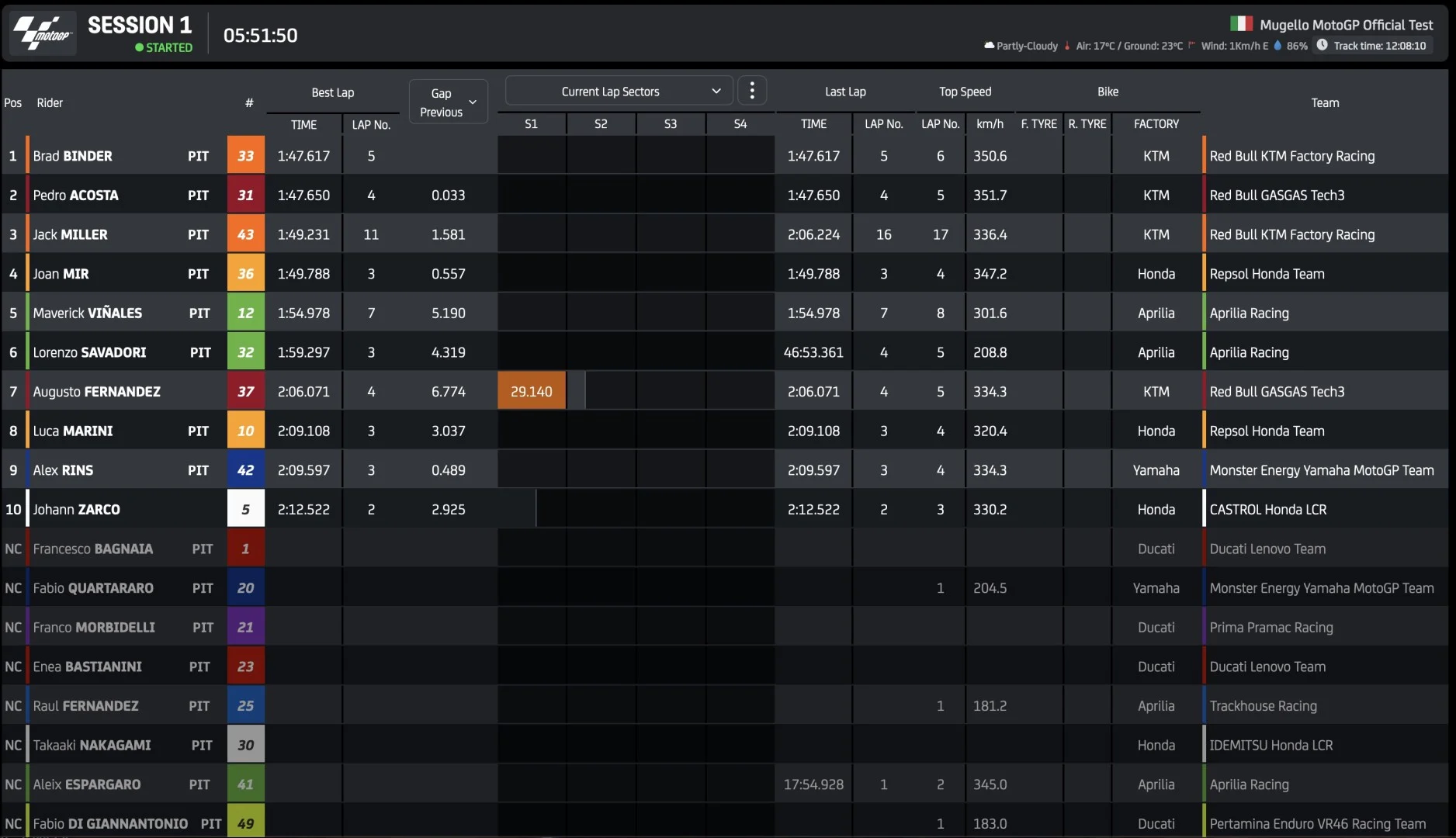Click Pedro Acosta's top speed 351.7

coord(990,196)
